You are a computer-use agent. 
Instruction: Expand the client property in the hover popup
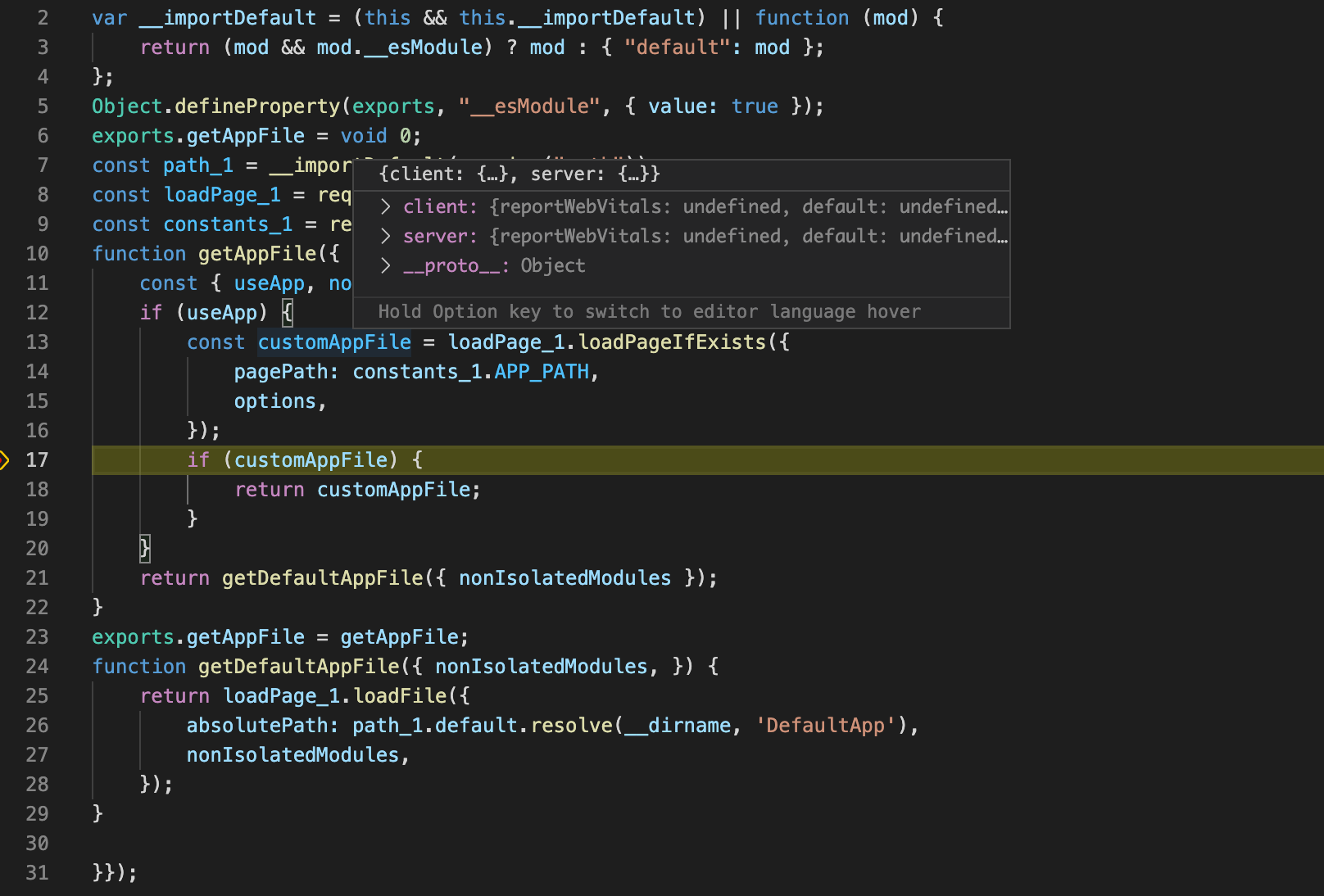(x=384, y=206)
